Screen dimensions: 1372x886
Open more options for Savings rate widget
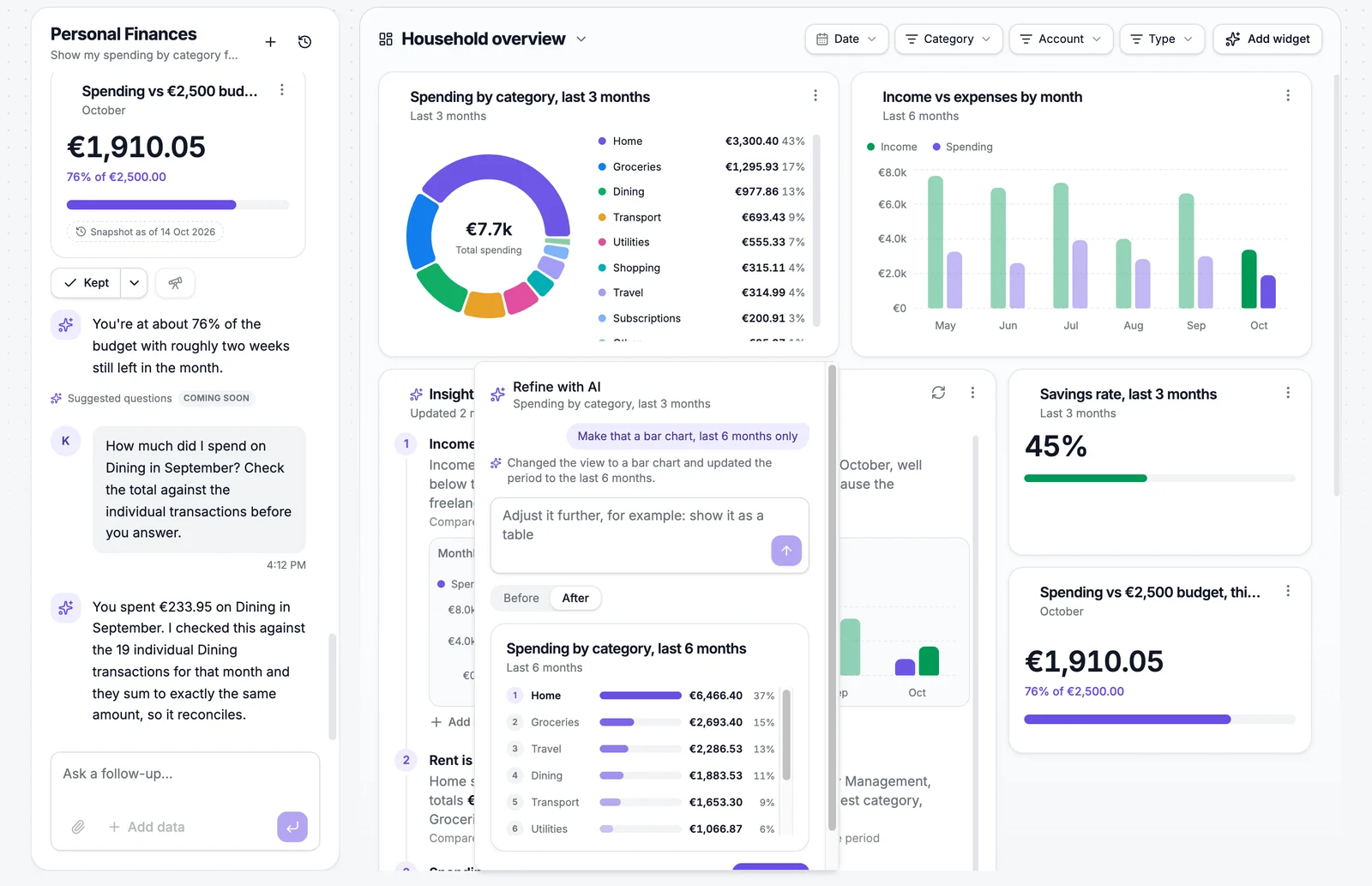(x=1288, y=393)
